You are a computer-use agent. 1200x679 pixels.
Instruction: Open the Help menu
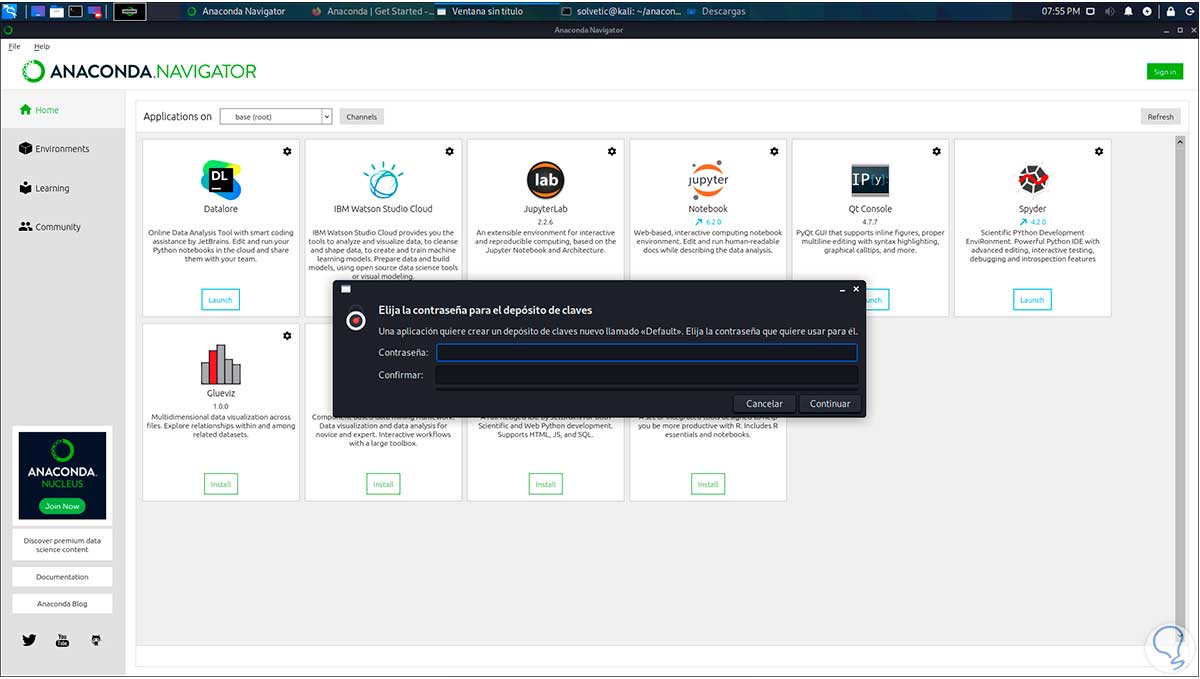tap(41, 47)
